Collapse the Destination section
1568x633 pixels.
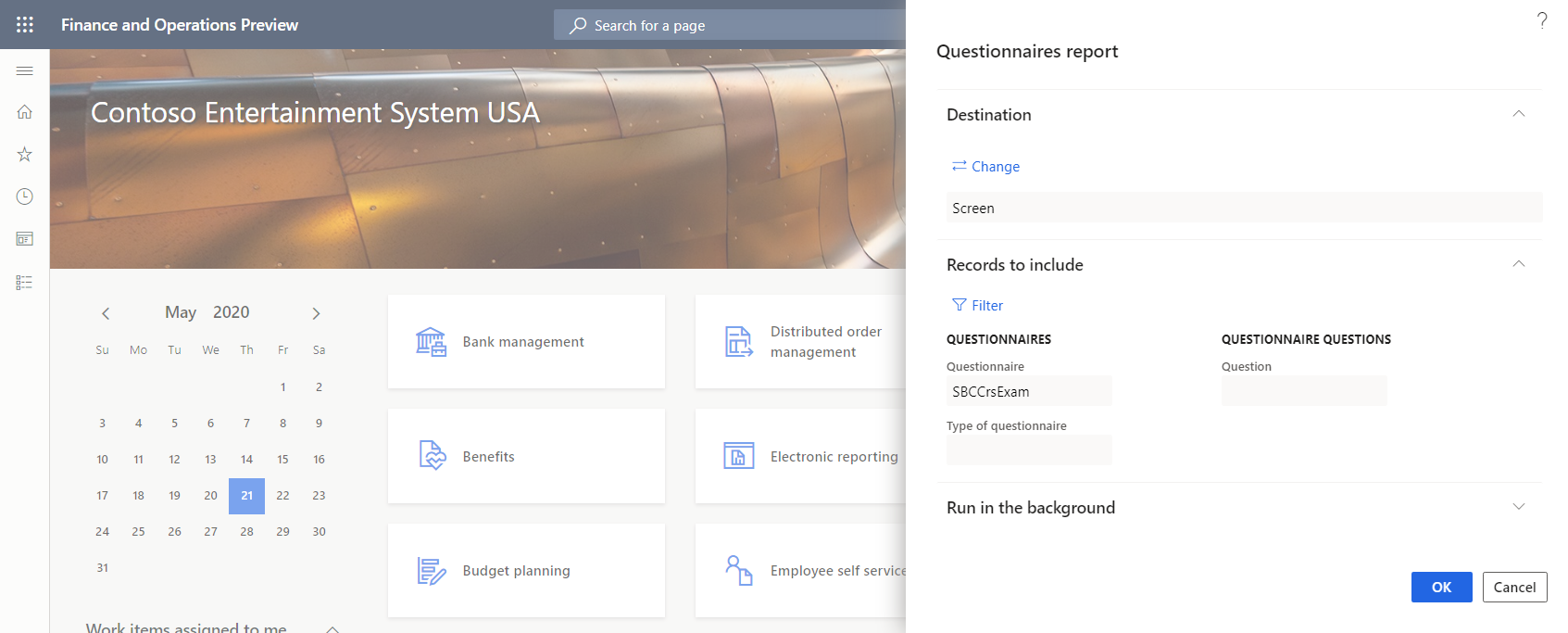[x=1519, y=114]
